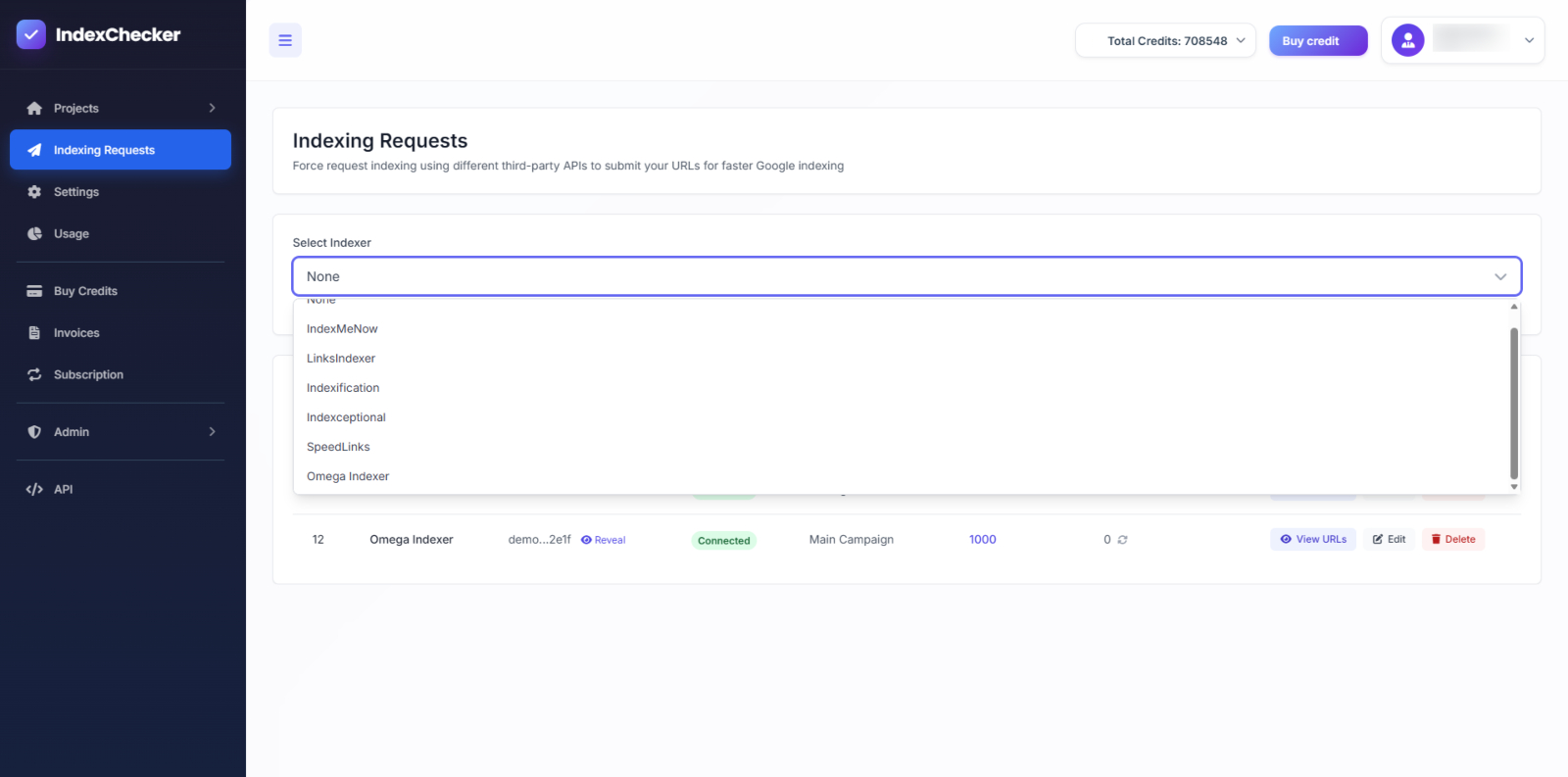
Task: Open Settings via the gear icon
Action: tap(34, 192)
